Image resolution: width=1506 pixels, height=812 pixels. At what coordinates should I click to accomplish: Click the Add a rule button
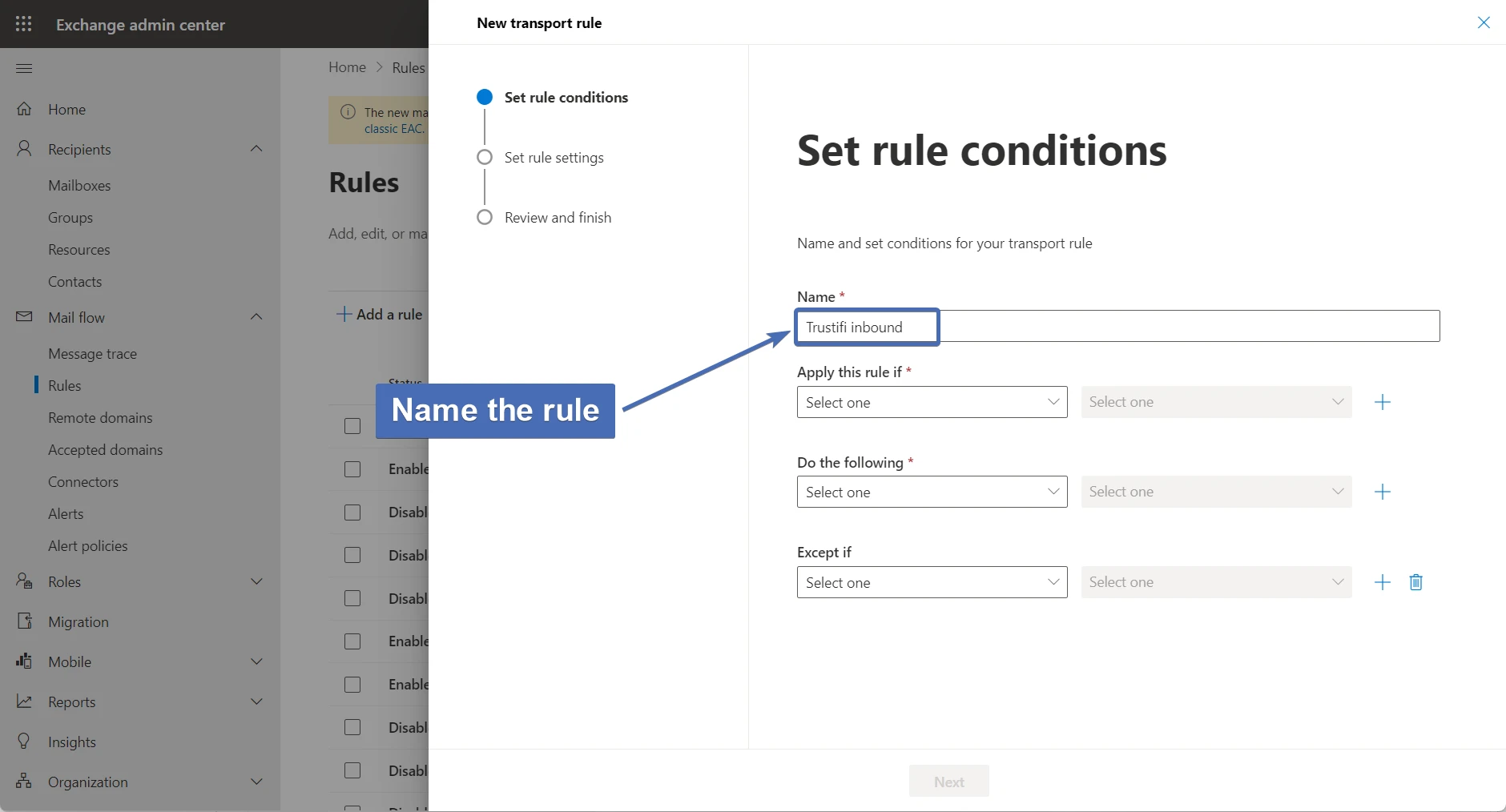380,315
